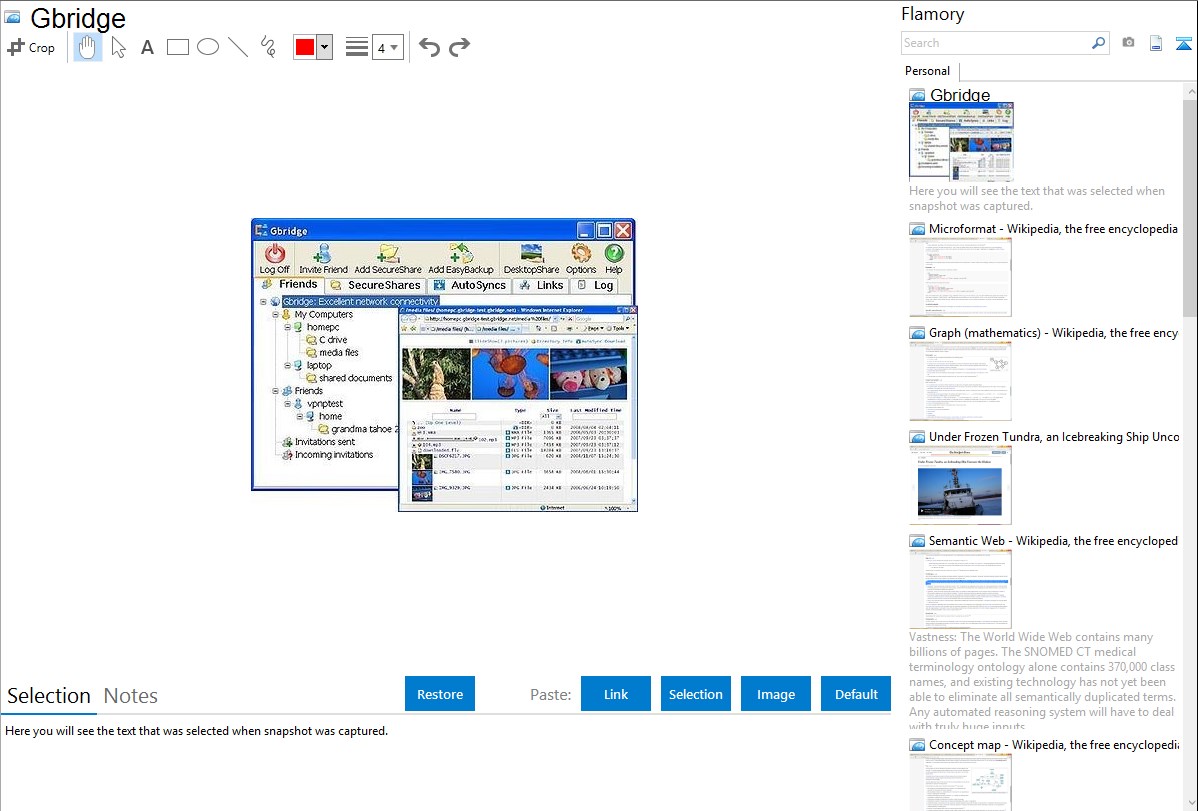Choose the arrow pointer tool
1198x811 pixels.
point(118,47)
